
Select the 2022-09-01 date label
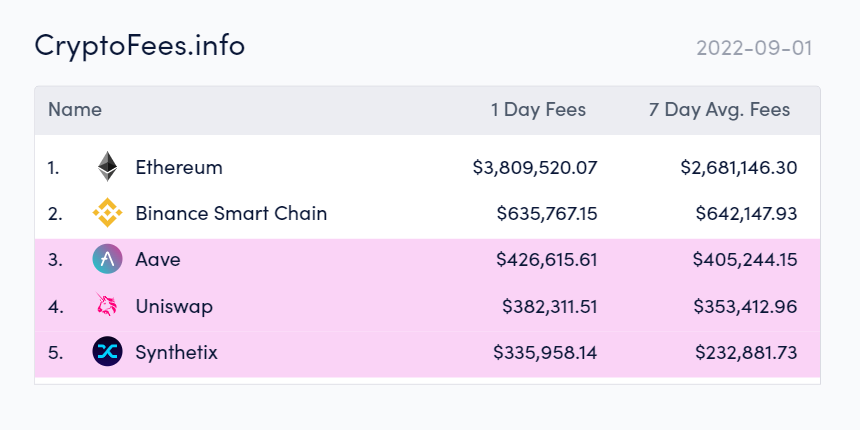pos(754,48)
